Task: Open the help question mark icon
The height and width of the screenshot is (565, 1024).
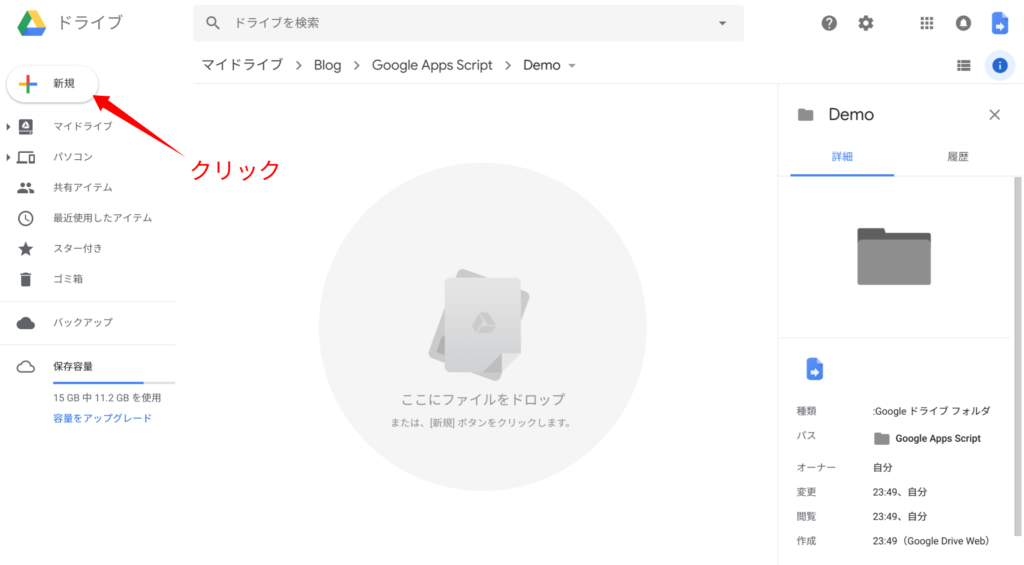Action: (x=829, y=23)
